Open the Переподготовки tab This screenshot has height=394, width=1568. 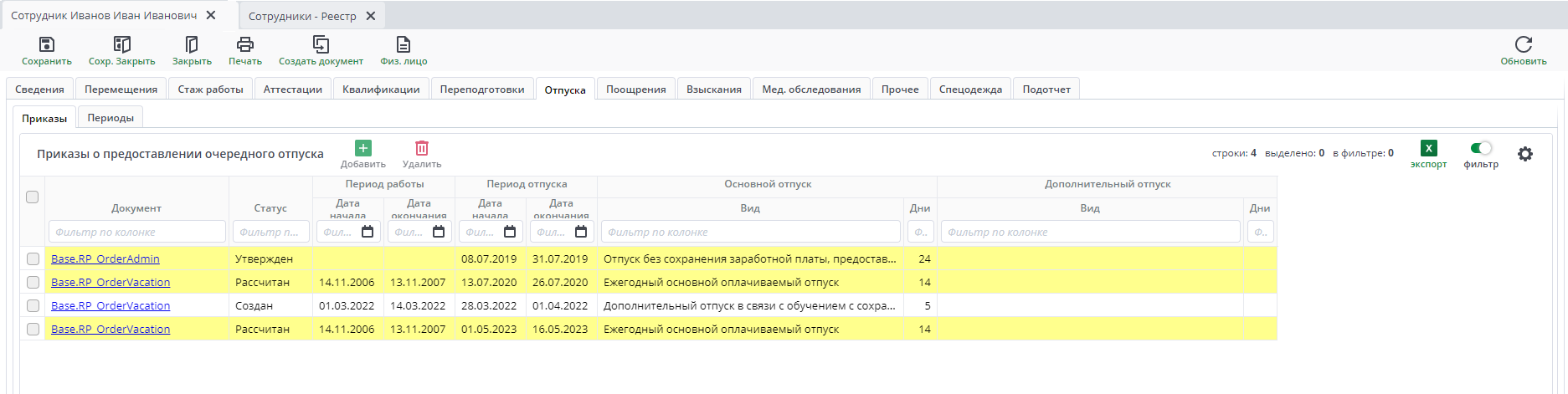tap(482, 89)
